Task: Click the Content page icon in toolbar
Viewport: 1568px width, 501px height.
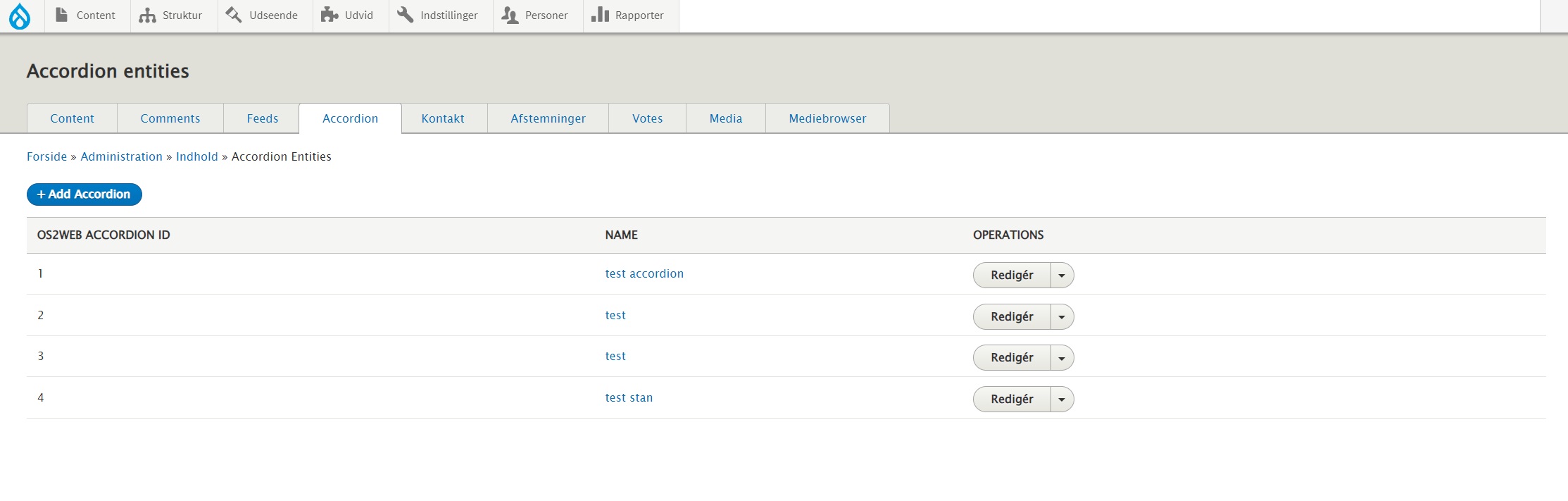Action: (62, 15)
